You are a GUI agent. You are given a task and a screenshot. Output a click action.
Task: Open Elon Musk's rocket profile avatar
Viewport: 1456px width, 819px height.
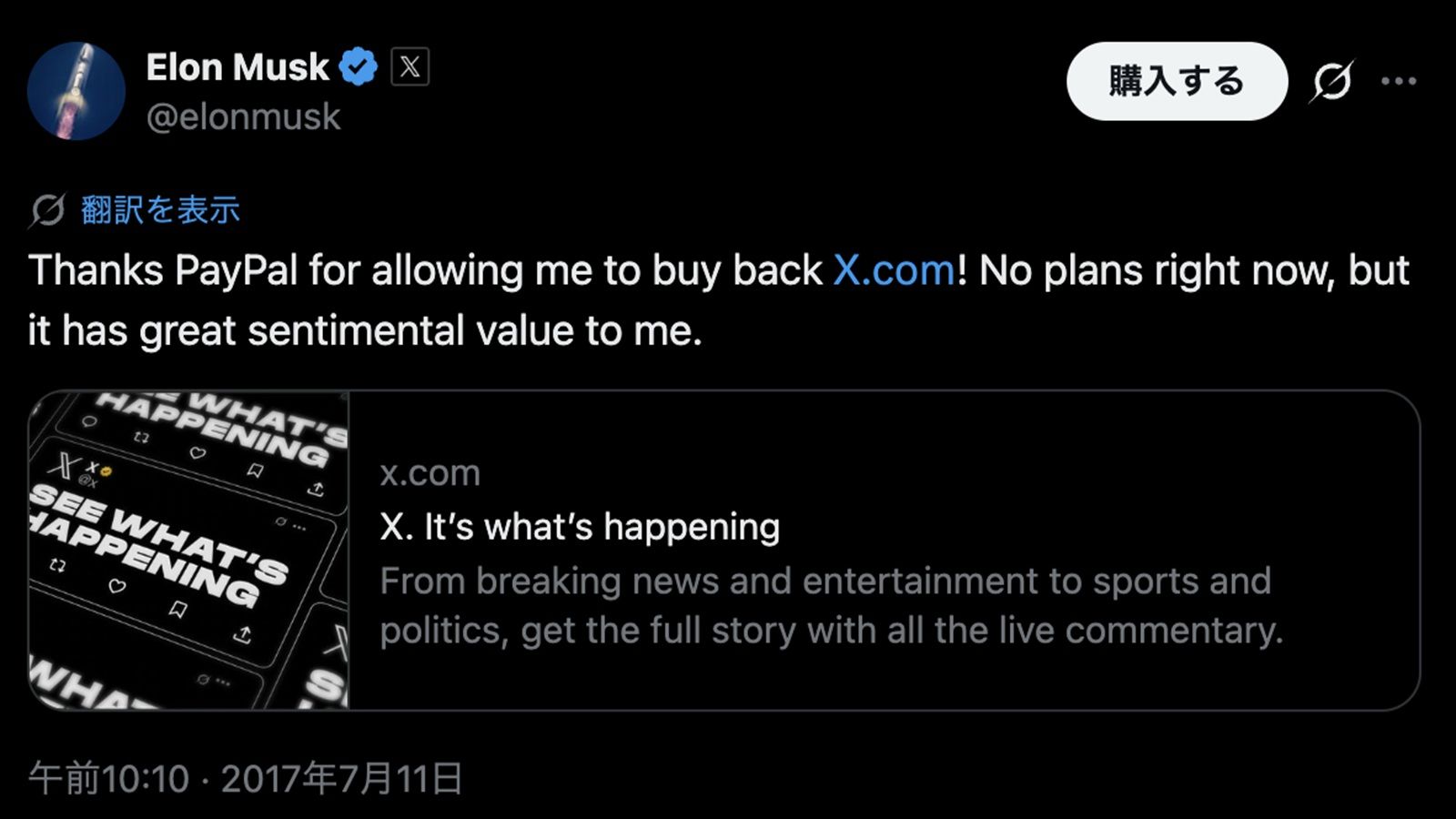pyautogui.click(x=76, y=91)
